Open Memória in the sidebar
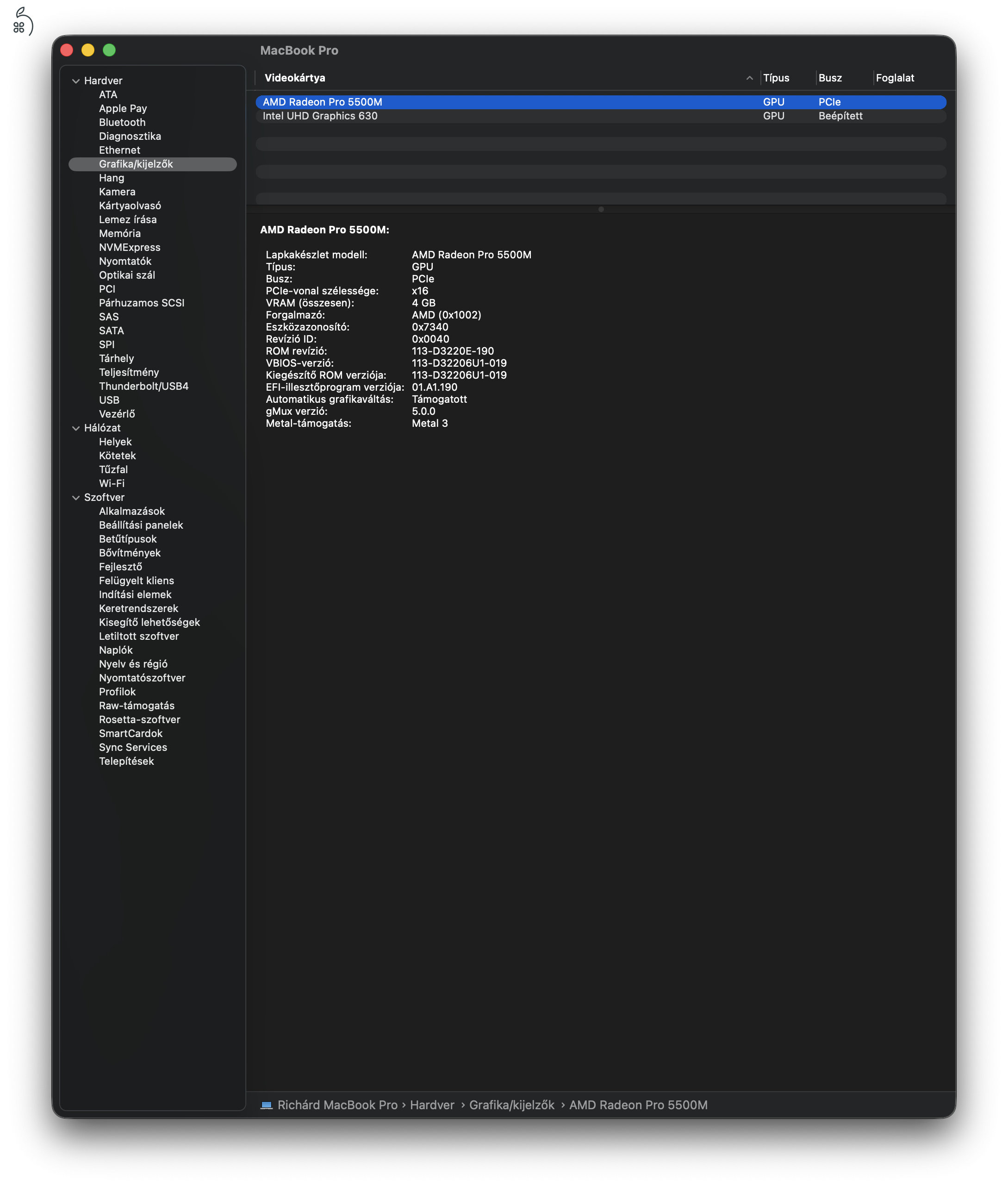Viewport: 1008px width, 1187px height. pyautogui.click(x=119, y=233)
